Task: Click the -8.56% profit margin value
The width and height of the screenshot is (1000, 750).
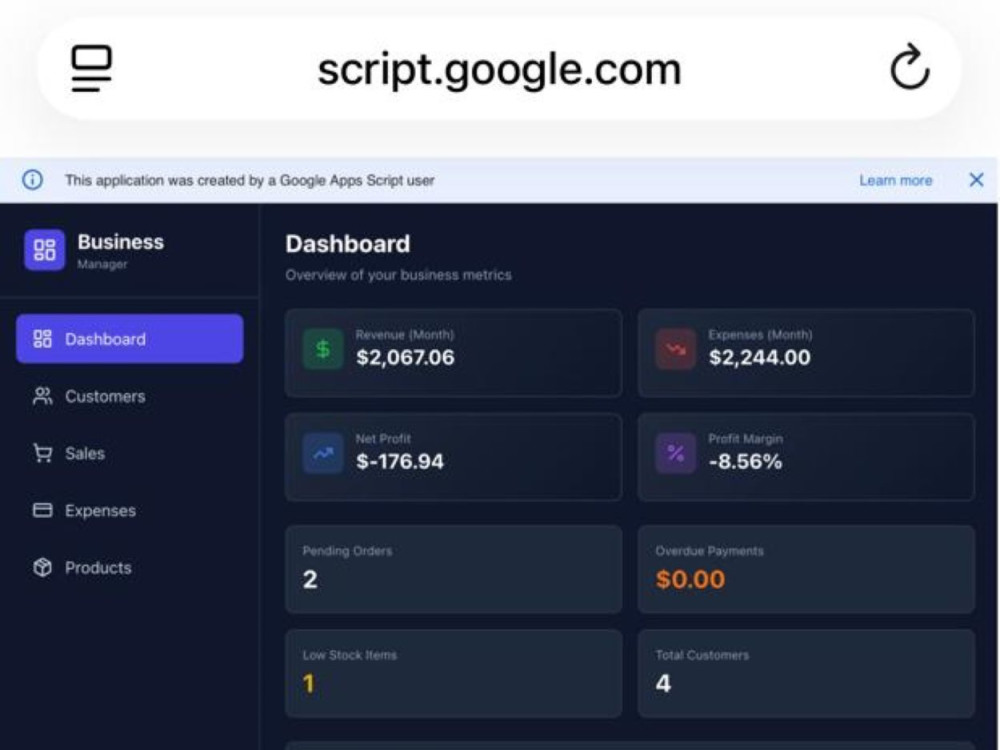Action: click(745, 461)
